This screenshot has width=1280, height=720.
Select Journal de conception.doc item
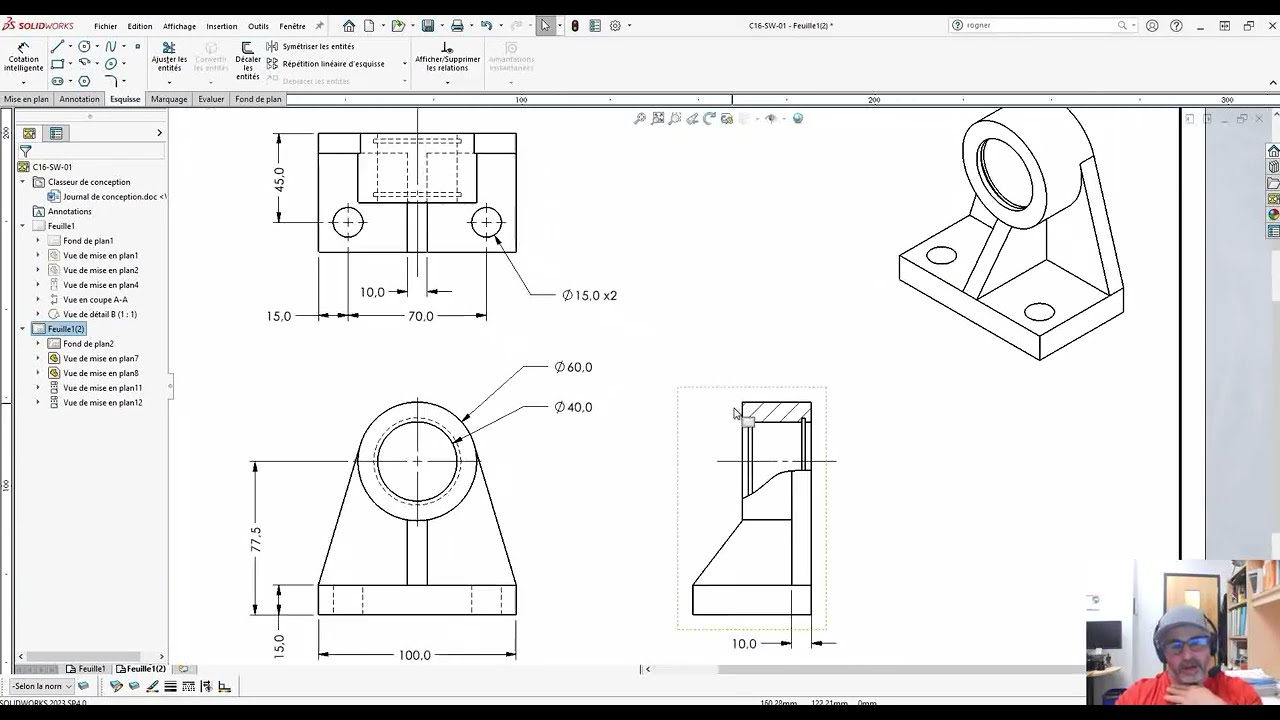pyautogui.click(x=107, y=197)
